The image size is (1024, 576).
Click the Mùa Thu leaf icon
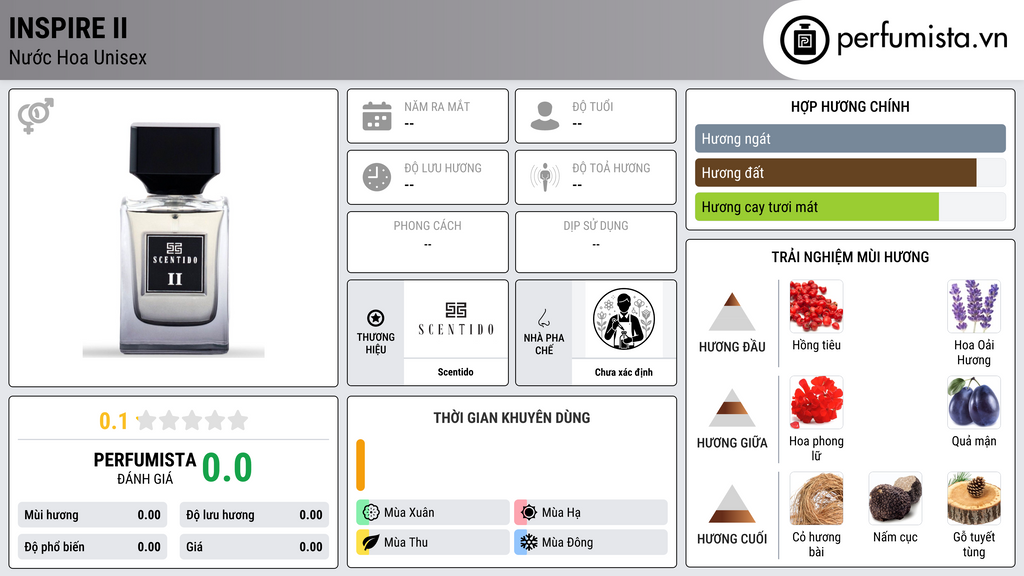(371, 542)
